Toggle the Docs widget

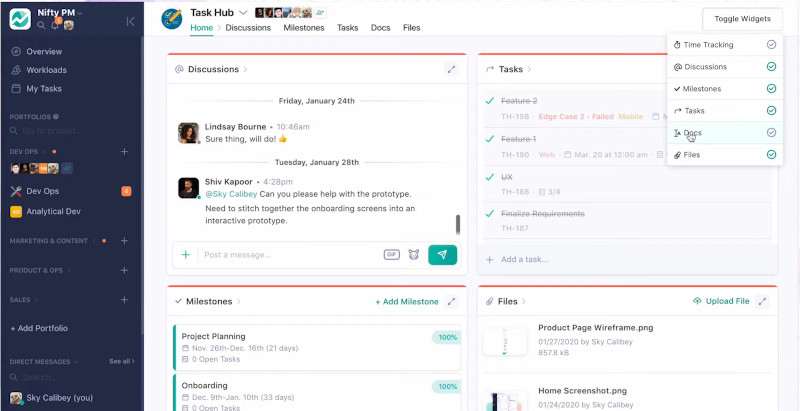point(725,133)
